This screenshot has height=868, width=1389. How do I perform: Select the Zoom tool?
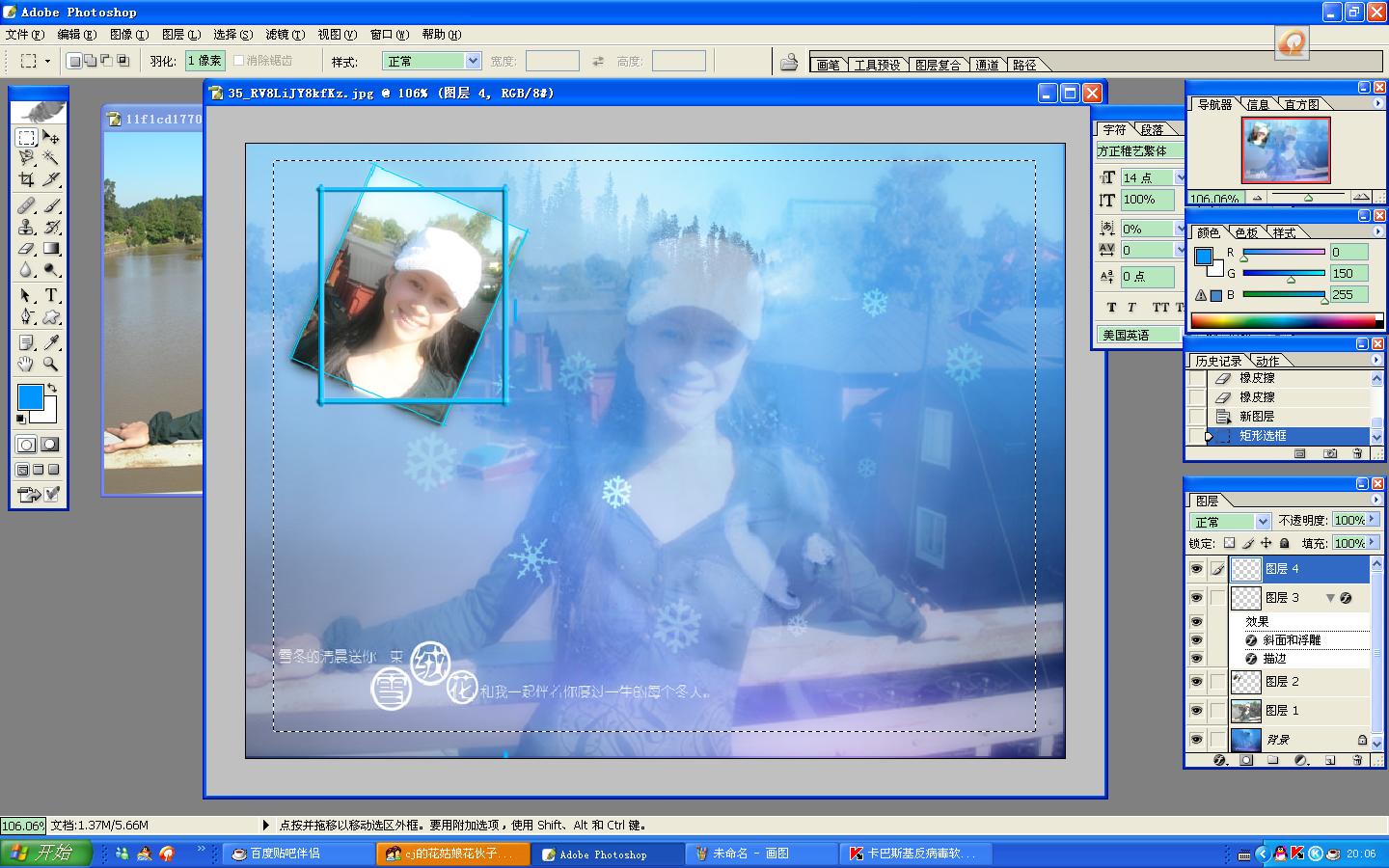(x=51, y=364)
